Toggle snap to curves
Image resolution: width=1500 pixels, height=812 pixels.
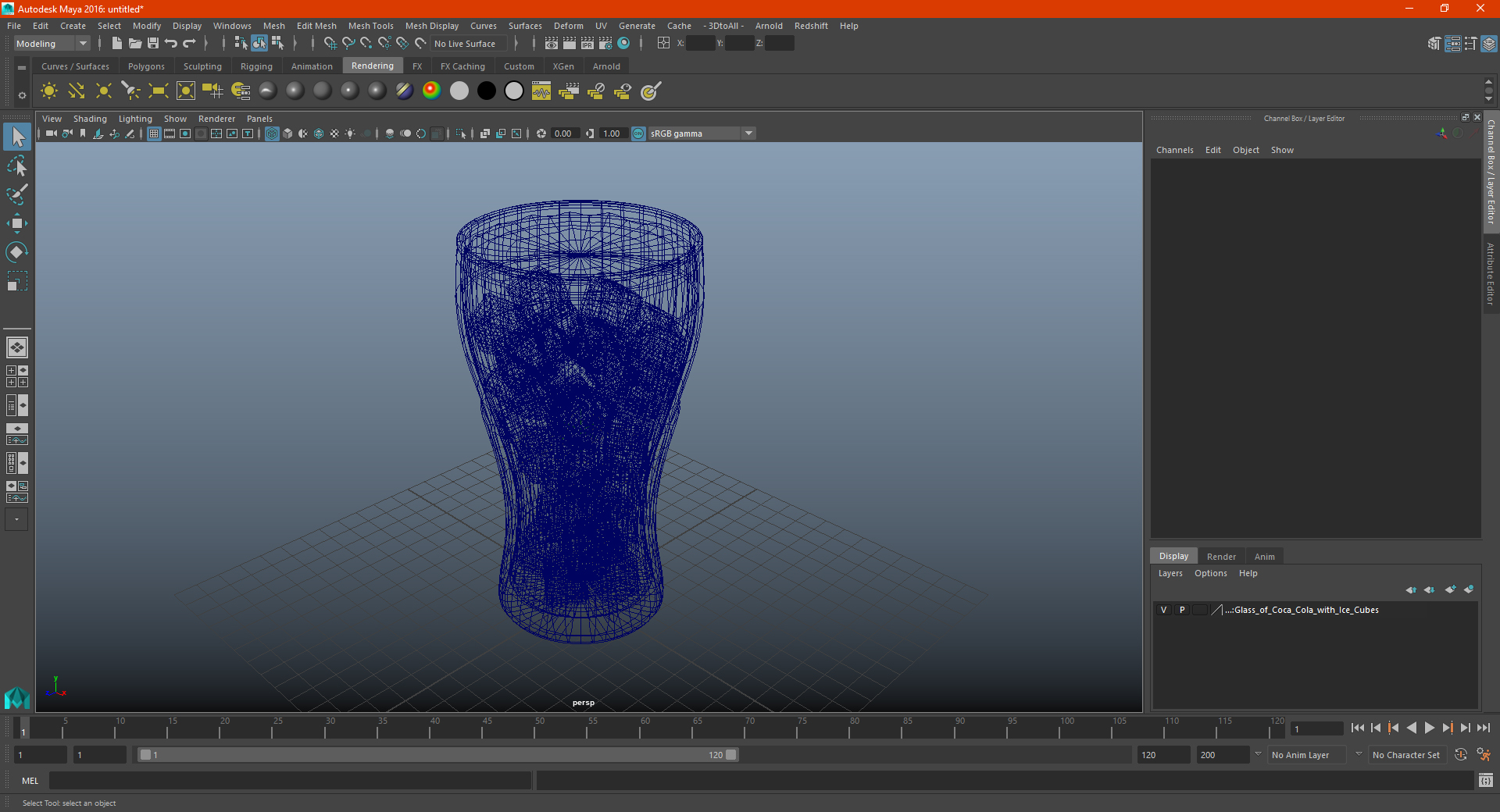(348, 44)
